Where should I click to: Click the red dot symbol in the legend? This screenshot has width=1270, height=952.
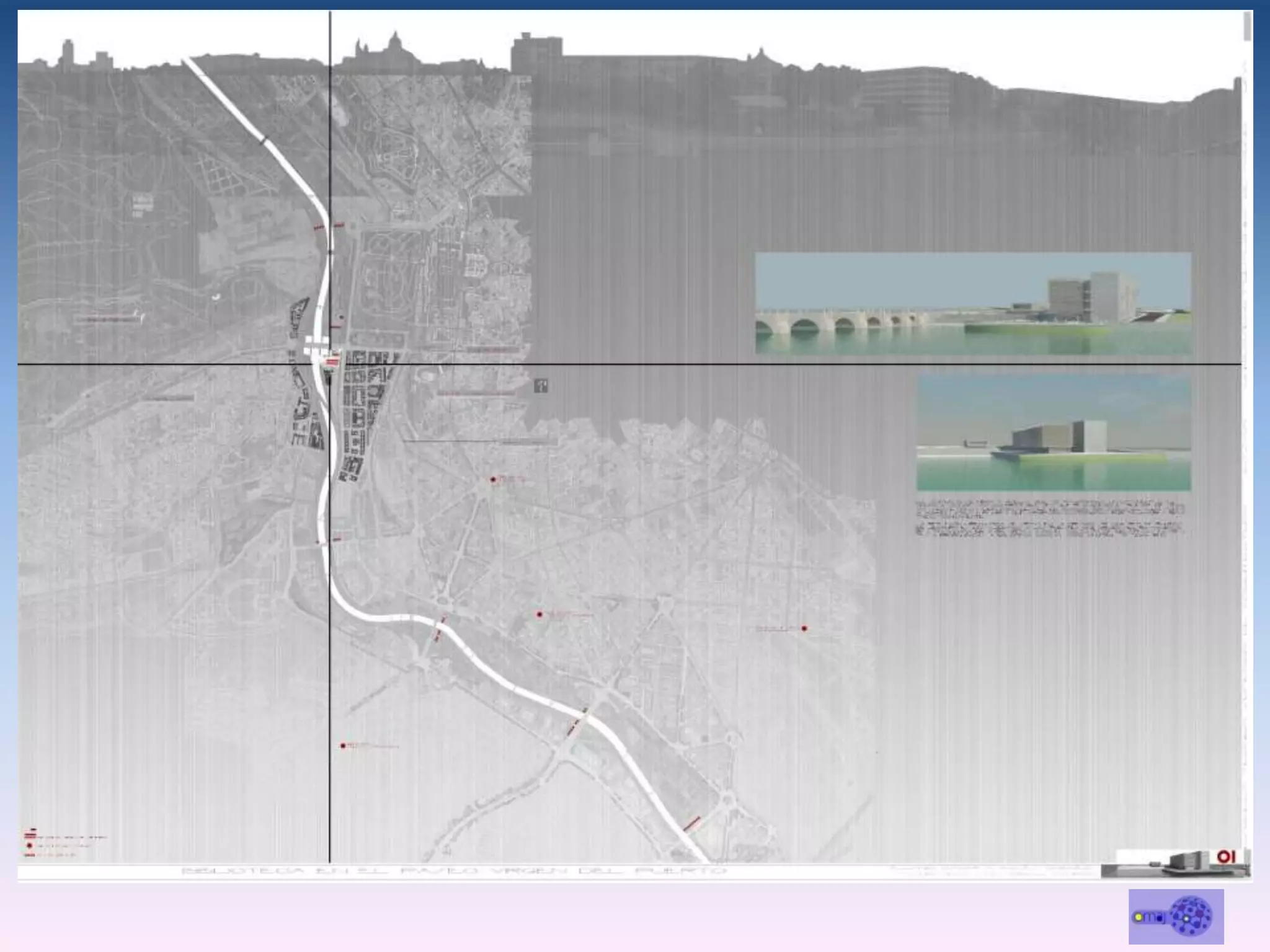point(29,845)
